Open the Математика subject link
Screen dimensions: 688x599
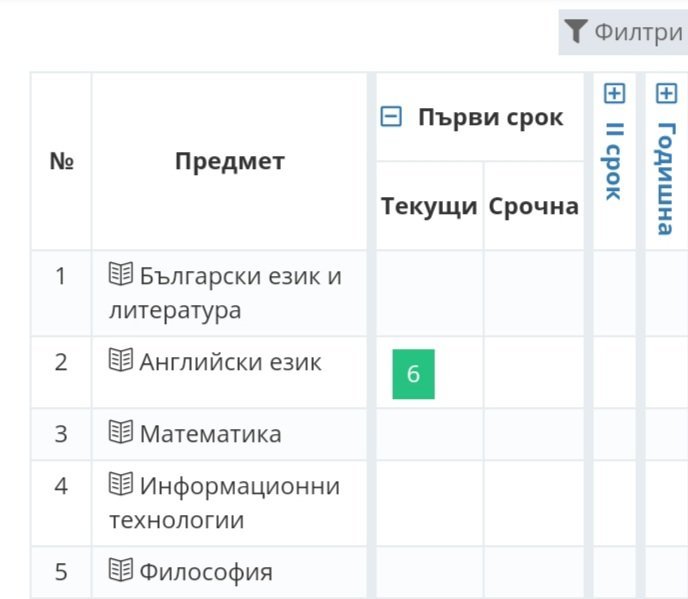210,434
